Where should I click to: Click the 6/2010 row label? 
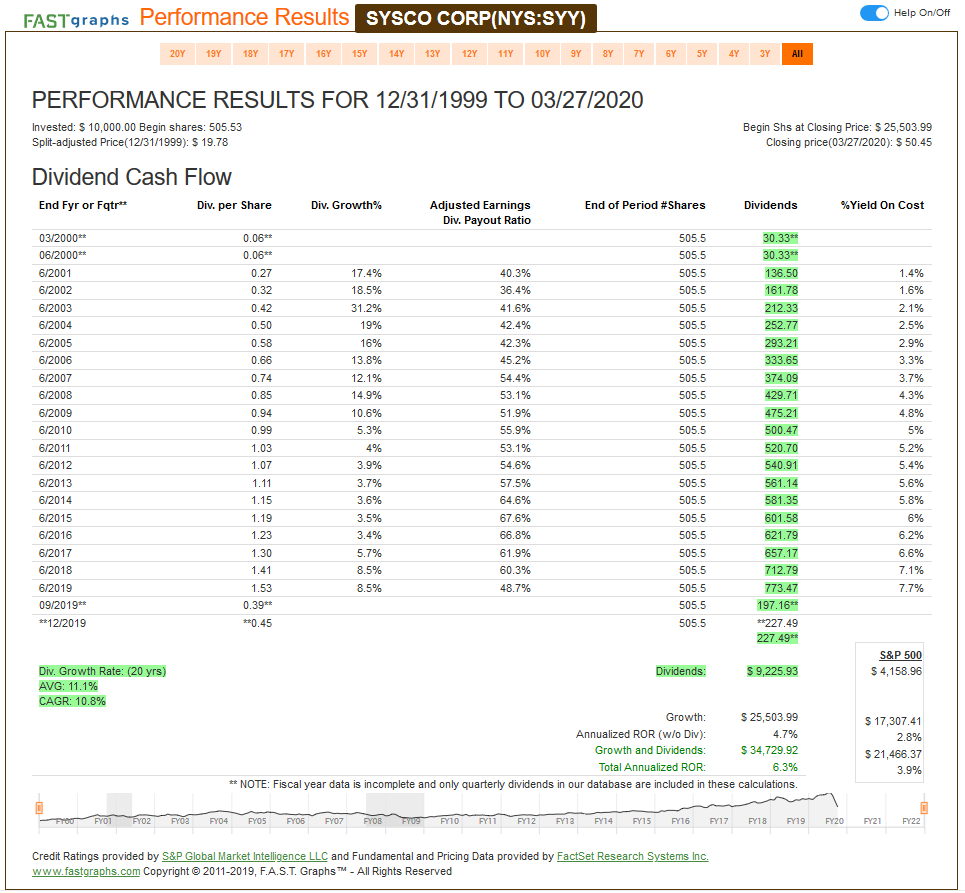(55, 431)
